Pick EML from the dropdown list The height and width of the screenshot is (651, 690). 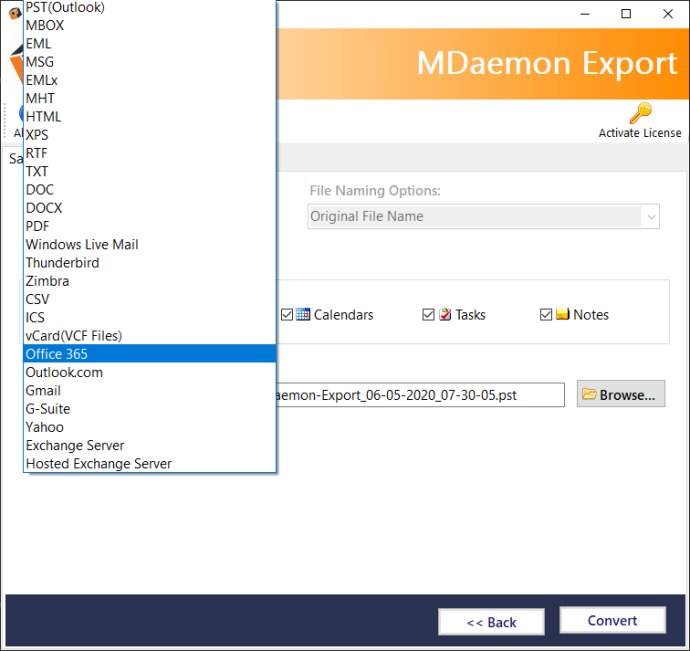click(x=150, y=44)
